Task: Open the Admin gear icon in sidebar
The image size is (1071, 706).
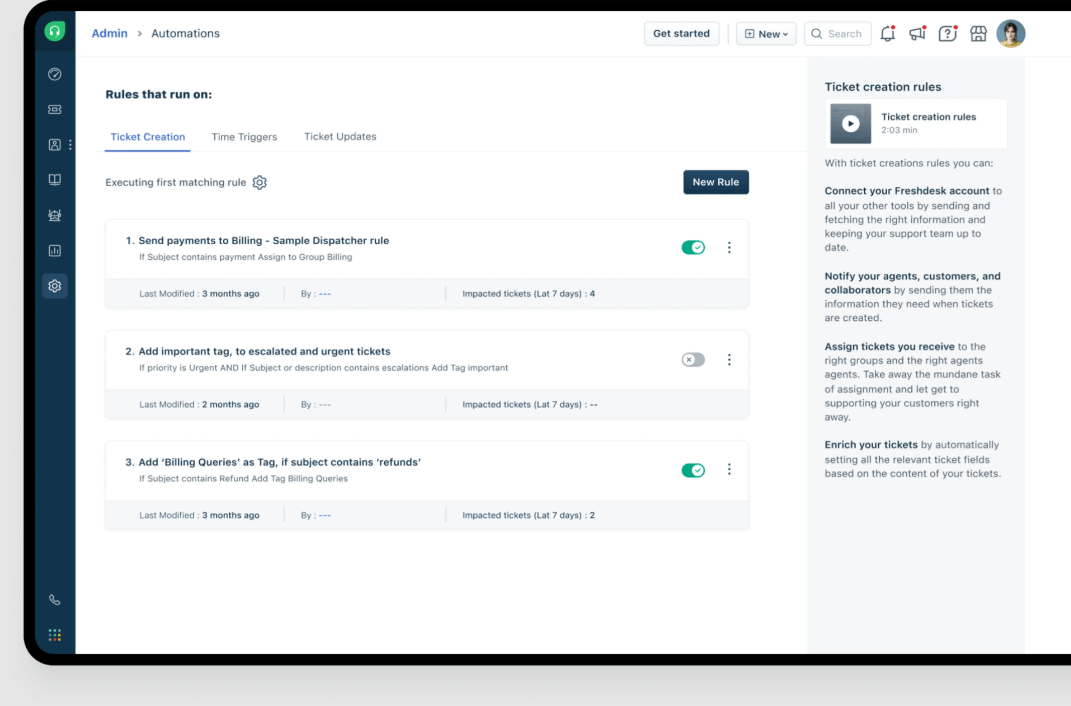Action: 55,286
